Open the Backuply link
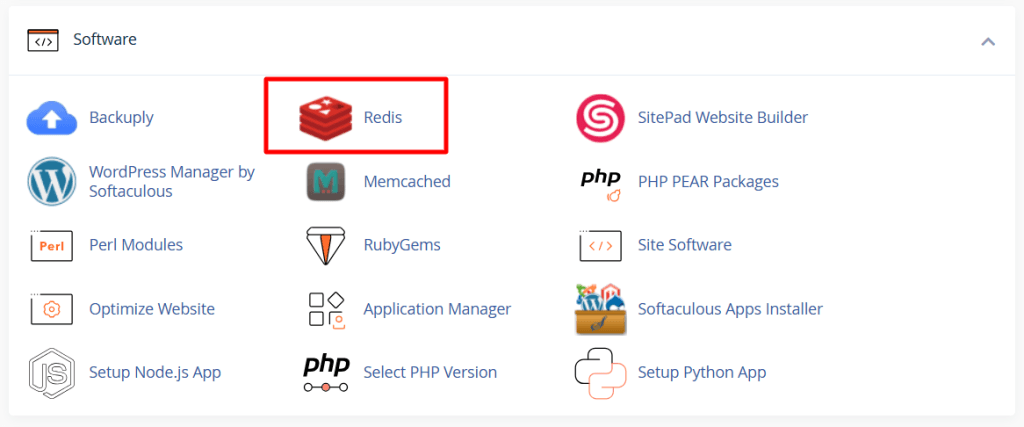The image size is (1024, 427). click(x=121, y=118)
